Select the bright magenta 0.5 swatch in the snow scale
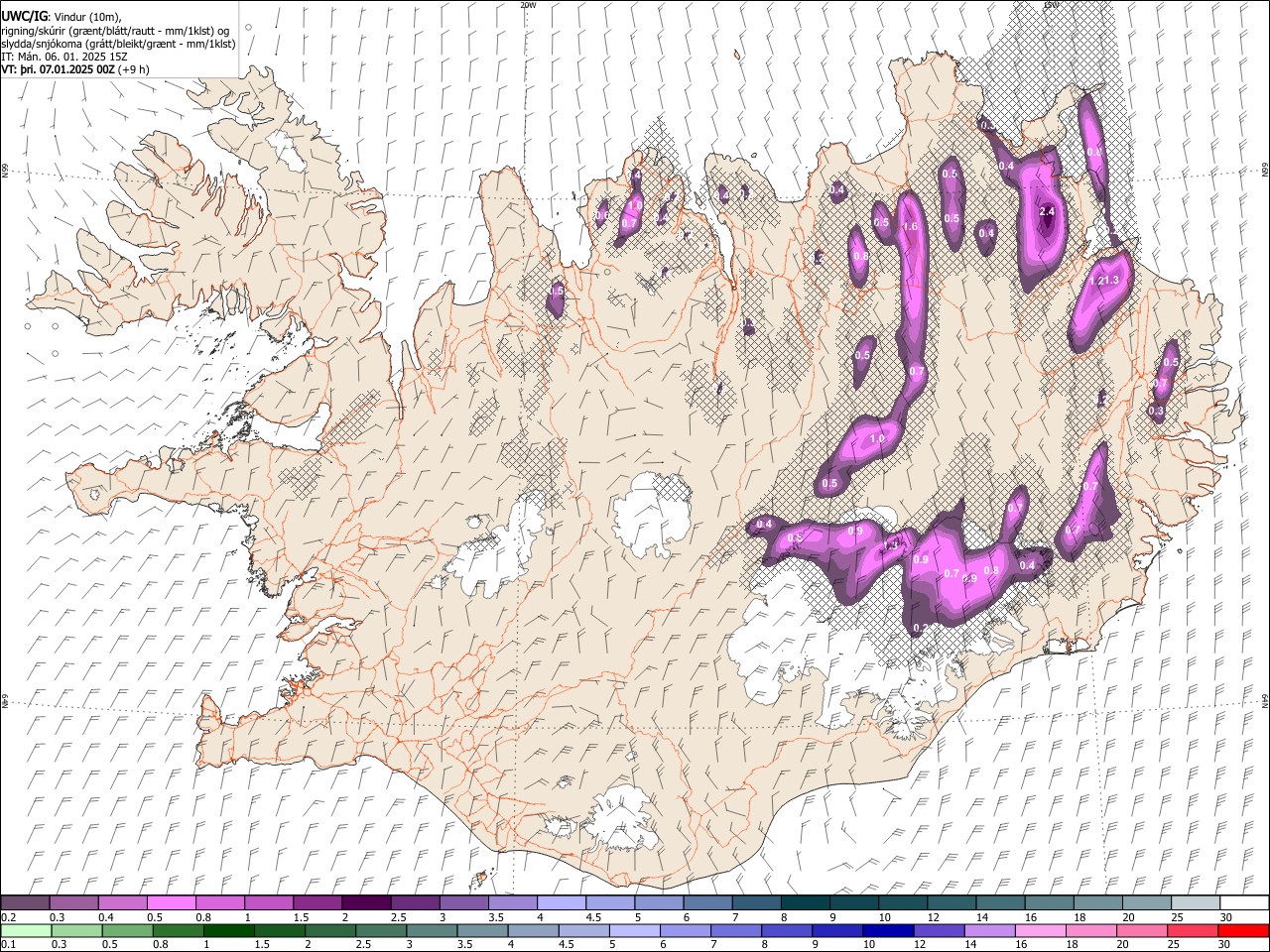This screenshot has width=1270, height=952. tap(171, 903)
